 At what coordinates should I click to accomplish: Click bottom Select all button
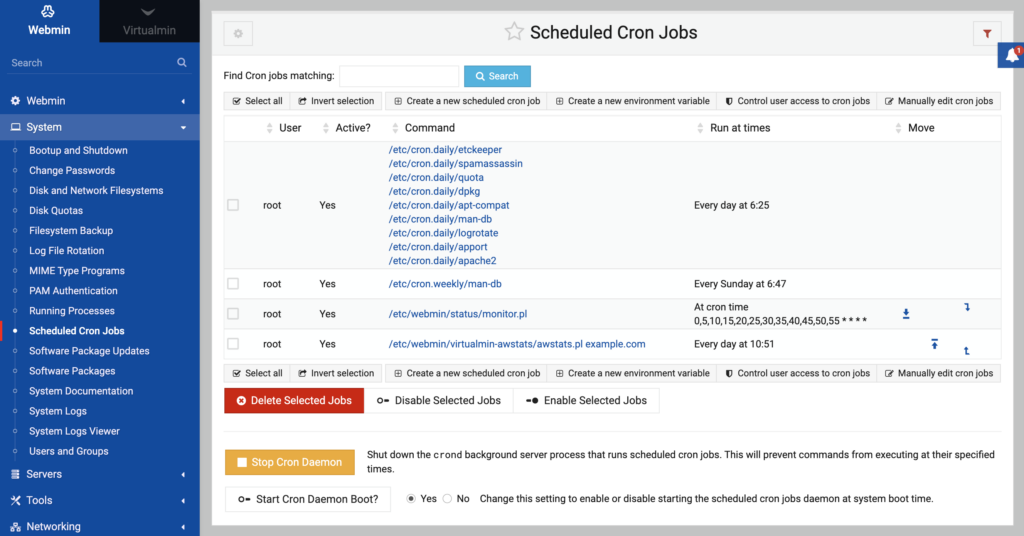tap(257, 373)
